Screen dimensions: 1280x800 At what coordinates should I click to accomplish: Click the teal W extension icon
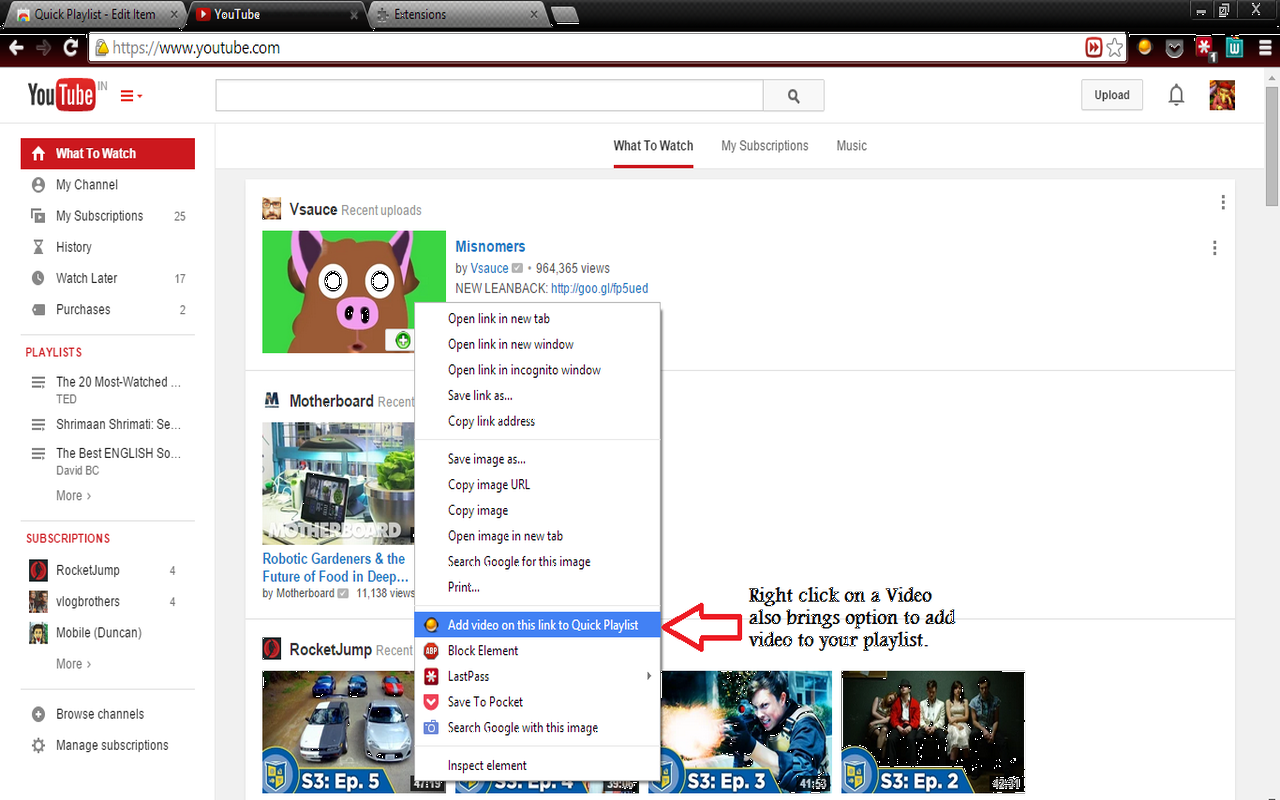click(x=1235, y=47)
